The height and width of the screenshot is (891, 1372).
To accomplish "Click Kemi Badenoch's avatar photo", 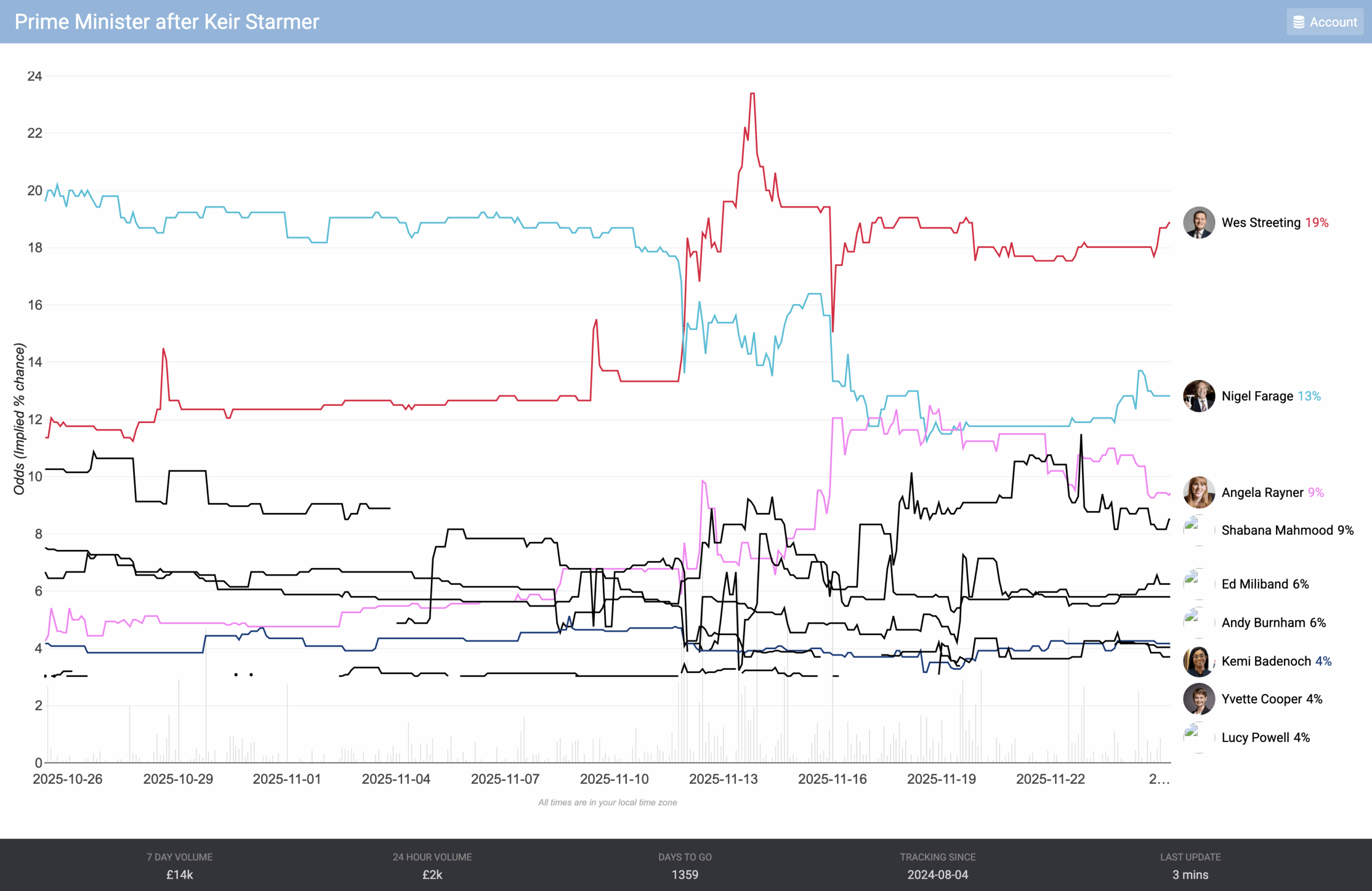I will tap(1198, 661).
